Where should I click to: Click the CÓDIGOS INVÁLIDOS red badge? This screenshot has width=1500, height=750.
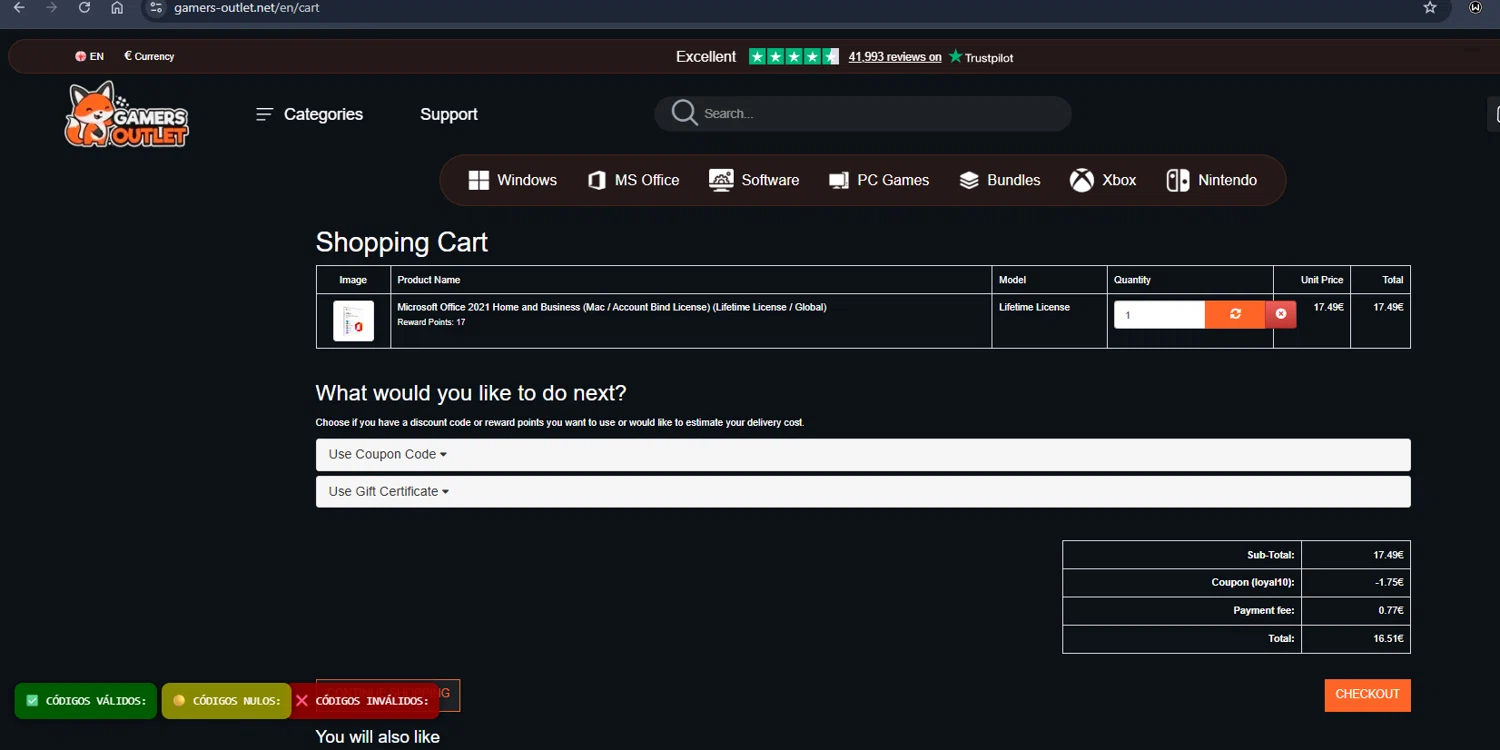[365, 701]
